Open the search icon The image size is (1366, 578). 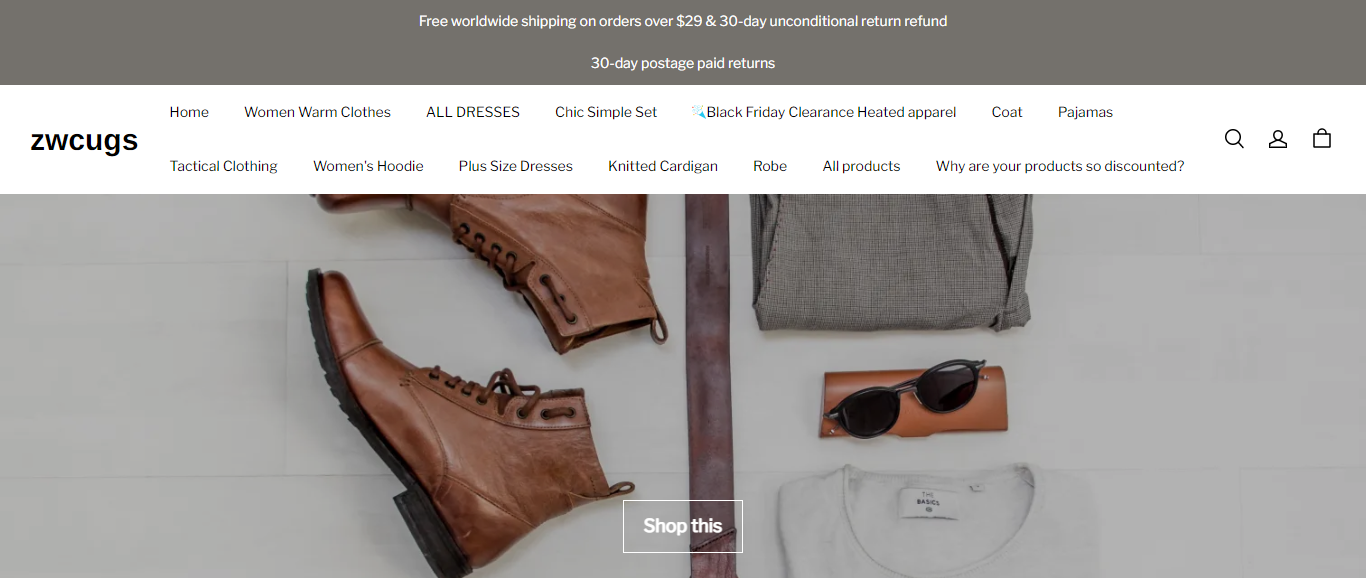click(x=1234, y=139)
